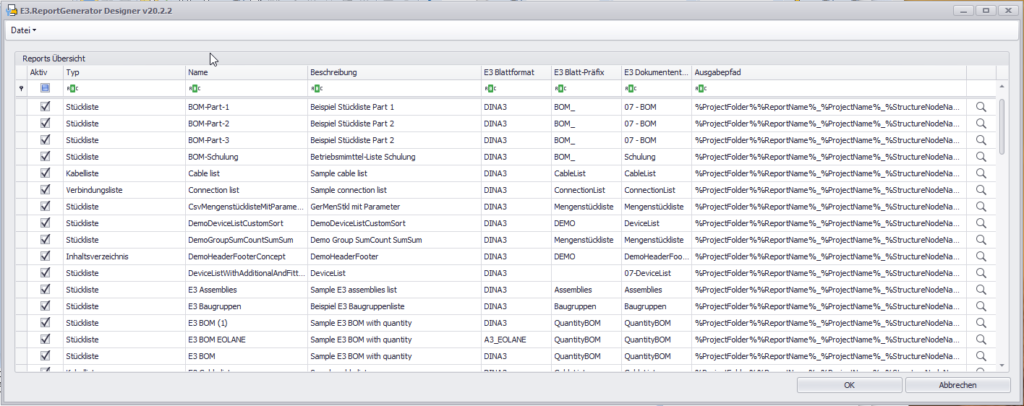Click the magnifier icon for E3 Assemblies row
The height and width of the screenshot is (406, 1024).
(981, 289)
